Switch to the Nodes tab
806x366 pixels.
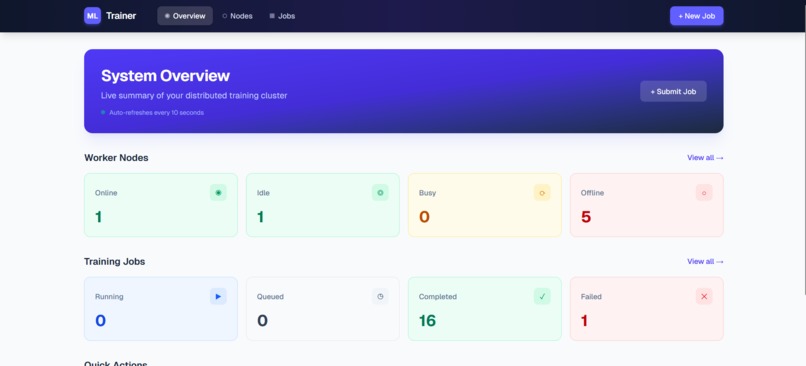(237, 16)
